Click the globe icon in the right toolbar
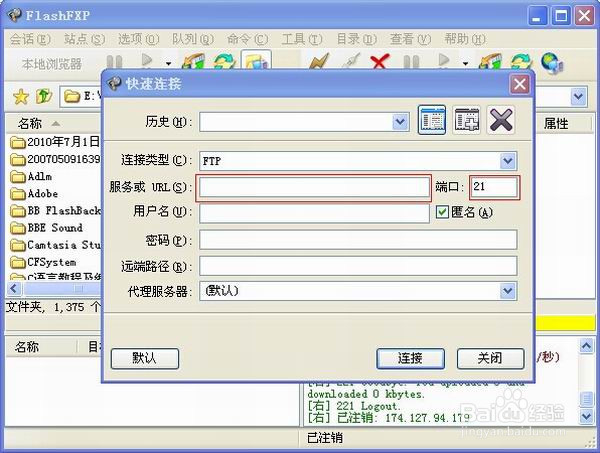The height and width of the screenshot is (453, 600). click(552, 63)
